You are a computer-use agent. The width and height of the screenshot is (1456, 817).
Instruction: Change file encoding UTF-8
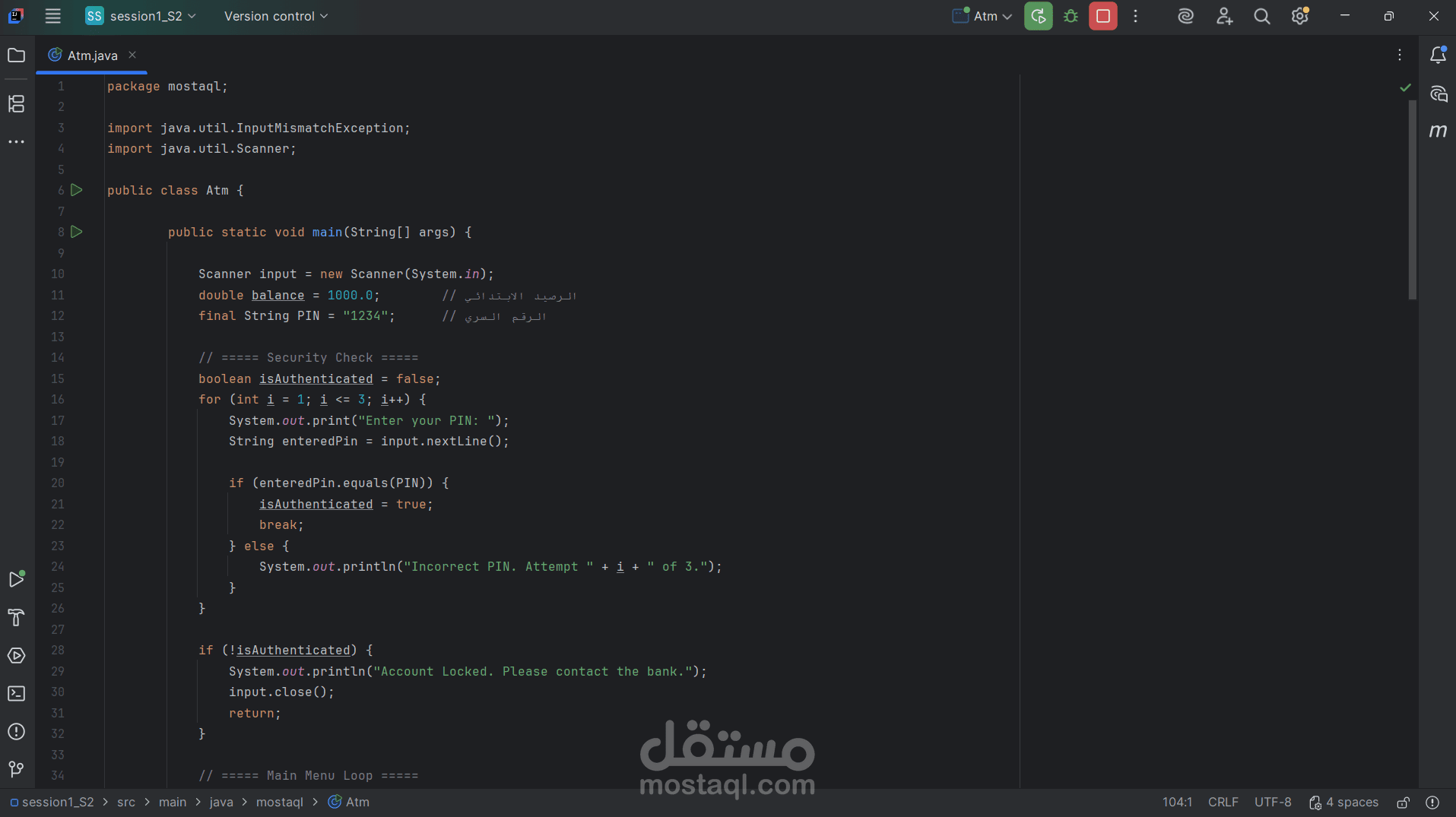coord(1273,803)
